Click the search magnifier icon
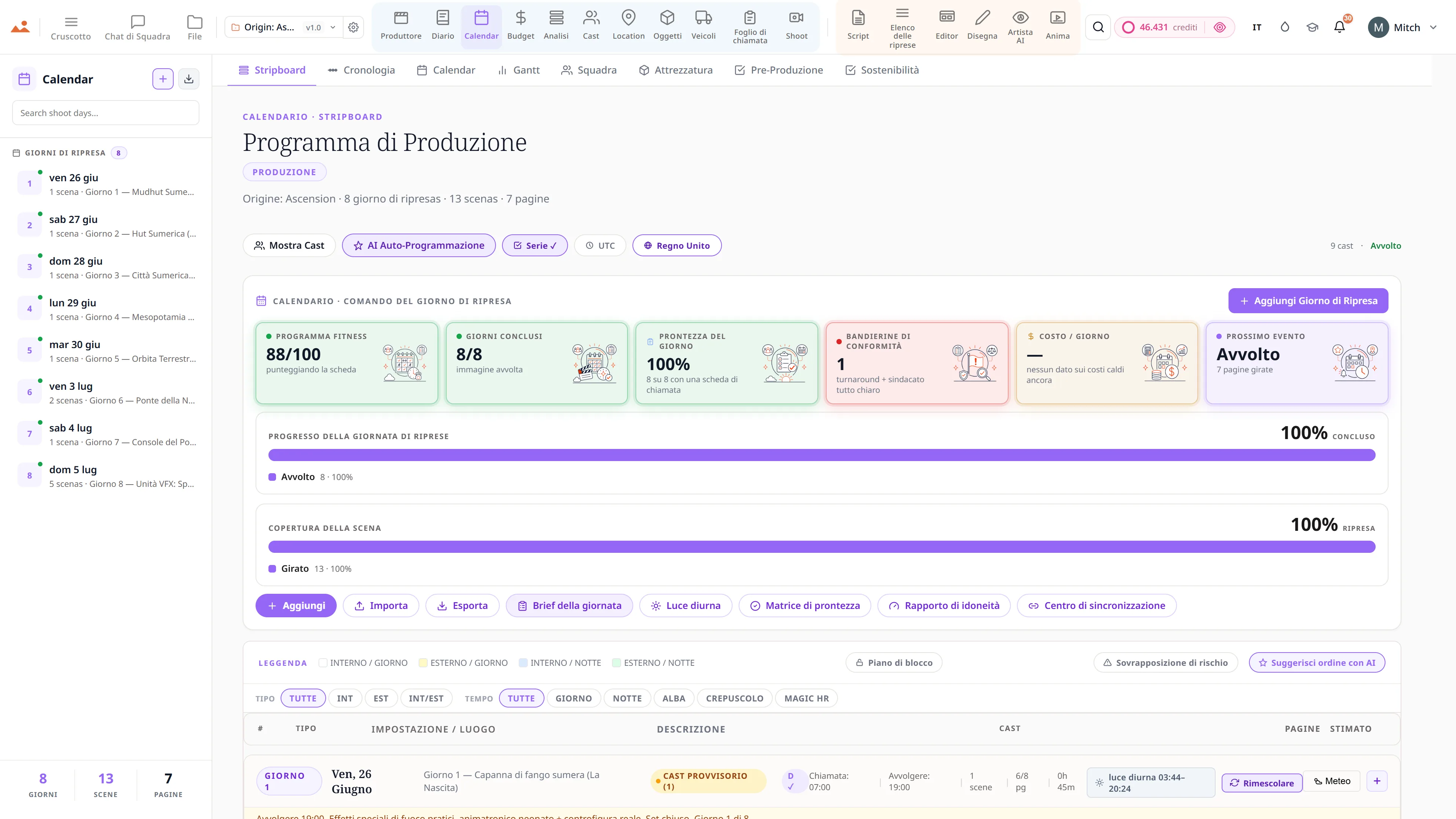Screen dimensions: 1456x819 pyautogui.click(x=1098, y=27)
